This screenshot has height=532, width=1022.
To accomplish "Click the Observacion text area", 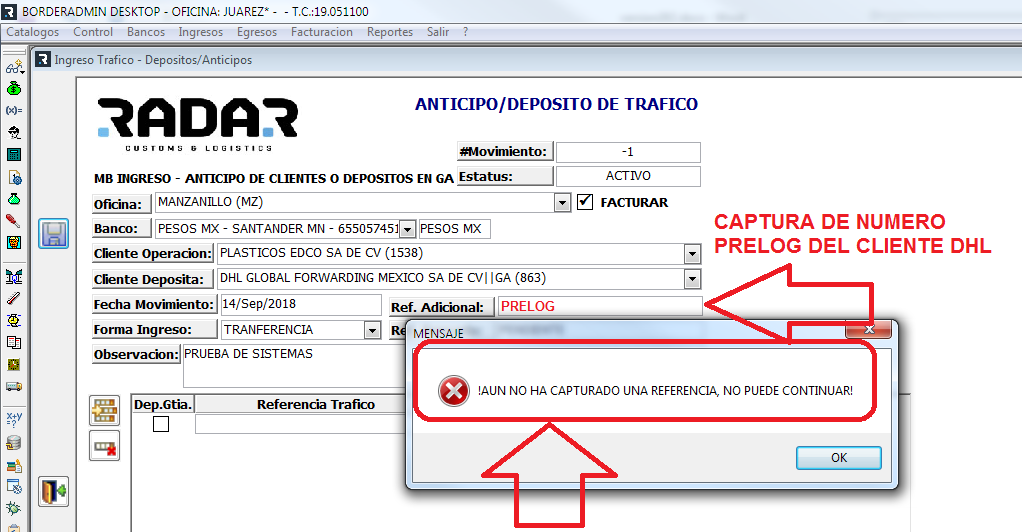I will click(x=295, y=366).
